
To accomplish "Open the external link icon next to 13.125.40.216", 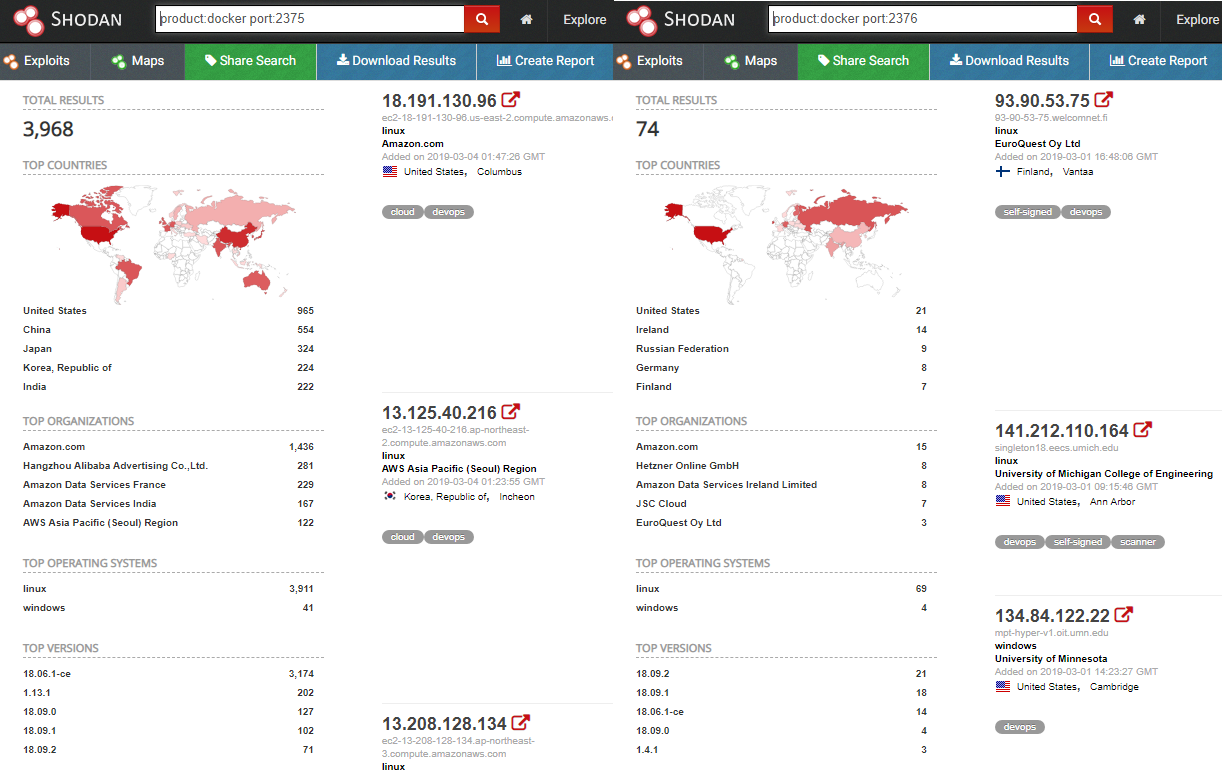I will [x=511, y=412].
